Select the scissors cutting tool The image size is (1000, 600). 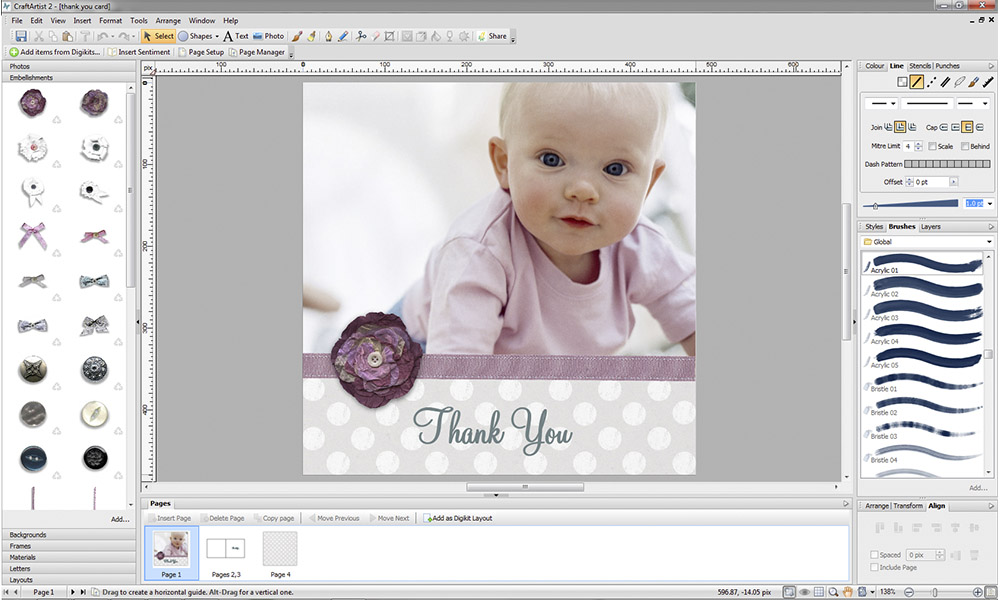362,36
